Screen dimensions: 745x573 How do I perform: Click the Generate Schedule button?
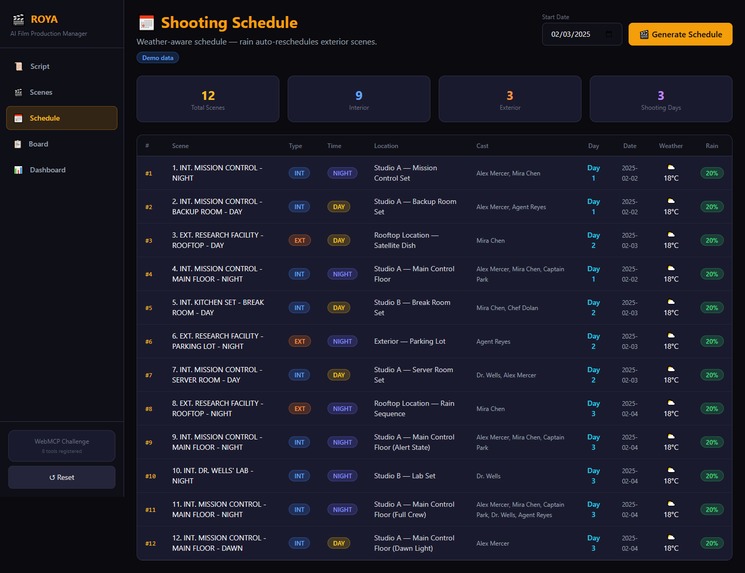(680, 34)
